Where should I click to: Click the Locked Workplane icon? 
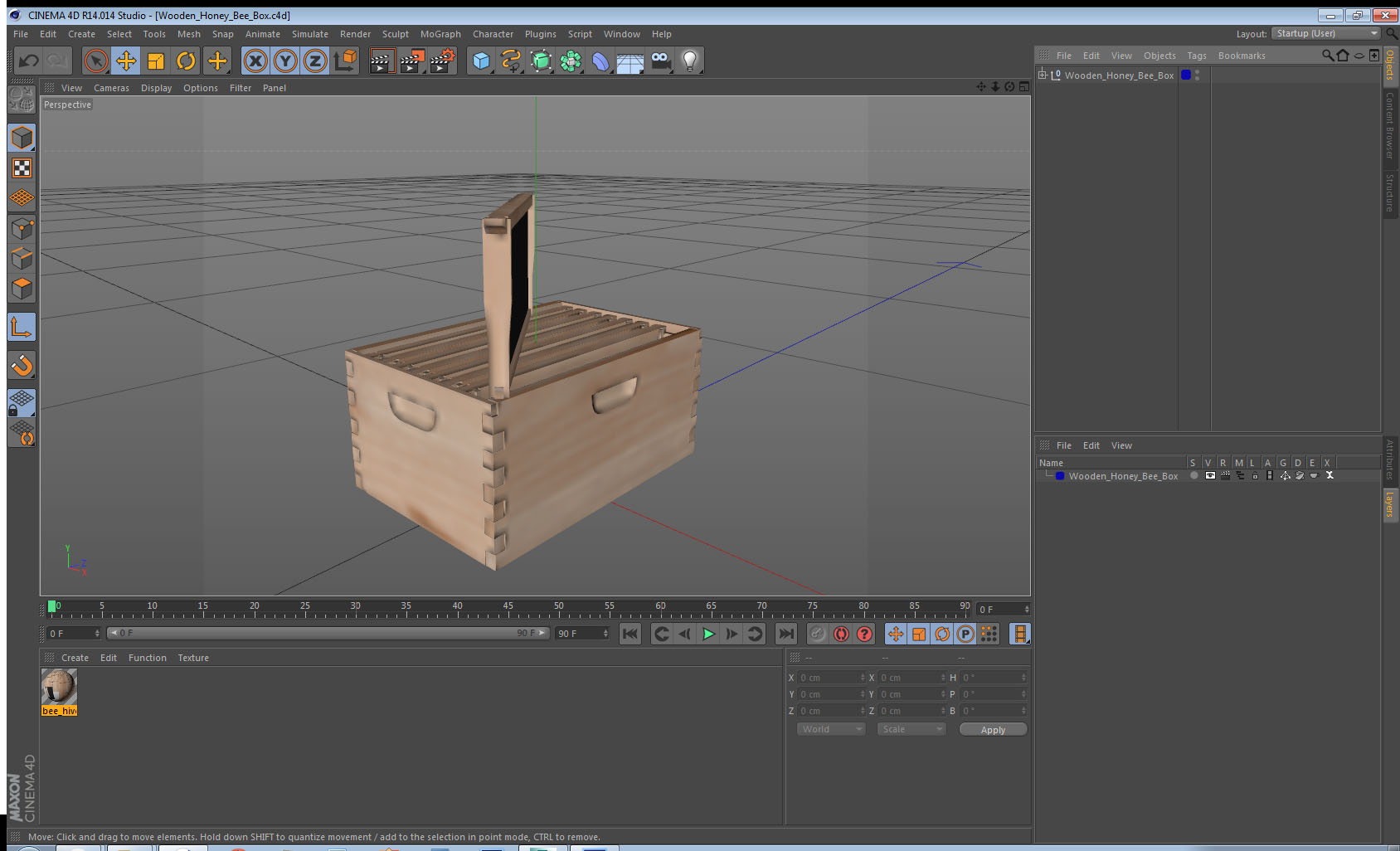22,403
